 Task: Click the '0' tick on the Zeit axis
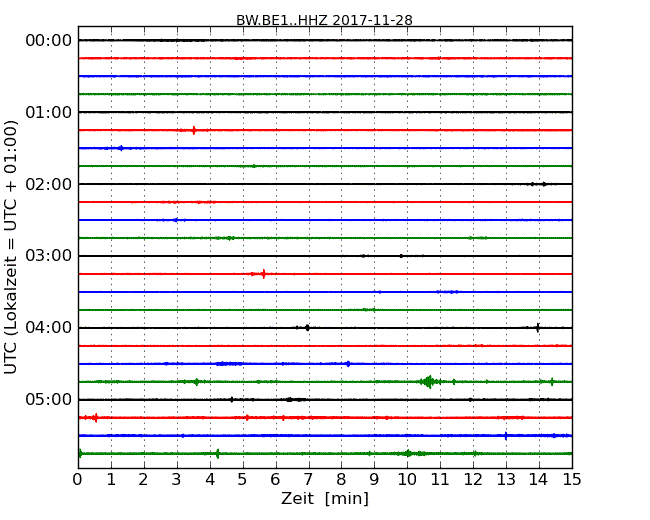[x=78, y=480]
